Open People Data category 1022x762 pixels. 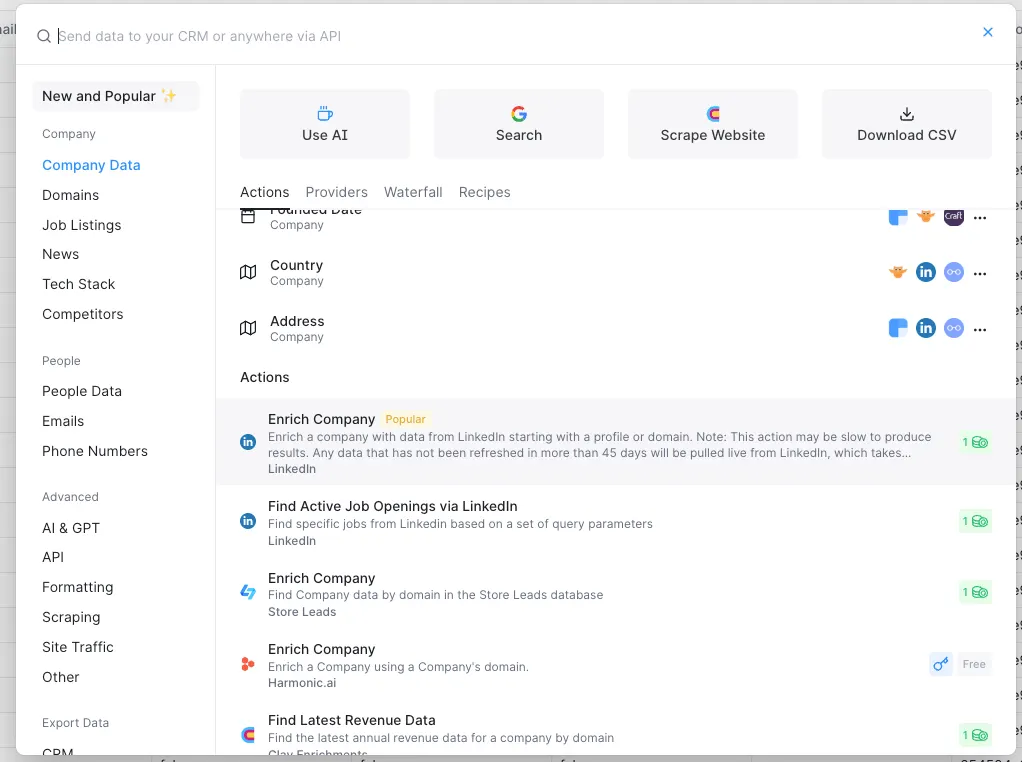(x=81, y=391)
